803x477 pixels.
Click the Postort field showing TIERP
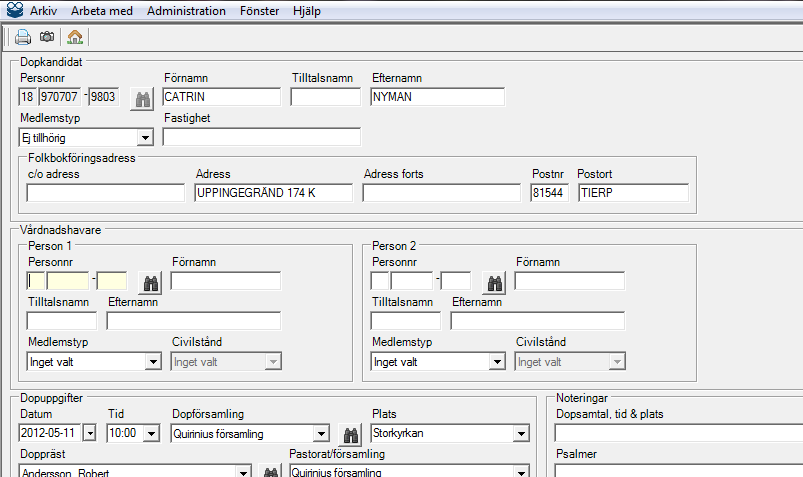pos(633,193)
